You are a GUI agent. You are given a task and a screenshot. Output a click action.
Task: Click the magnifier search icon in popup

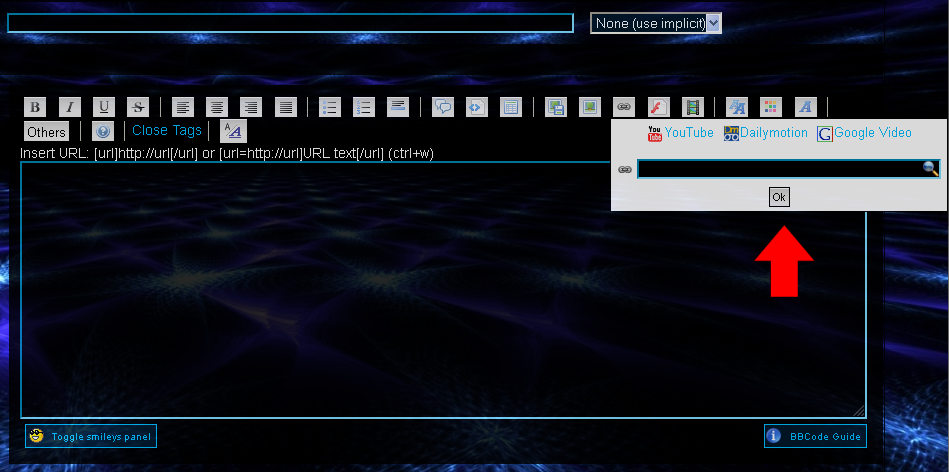931,169
